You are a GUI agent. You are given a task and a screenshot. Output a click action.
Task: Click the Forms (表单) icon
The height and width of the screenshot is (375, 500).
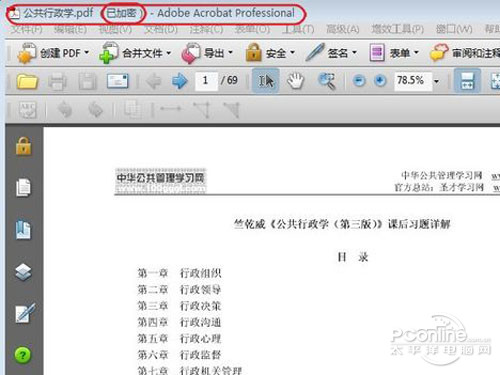coord(377,53)
